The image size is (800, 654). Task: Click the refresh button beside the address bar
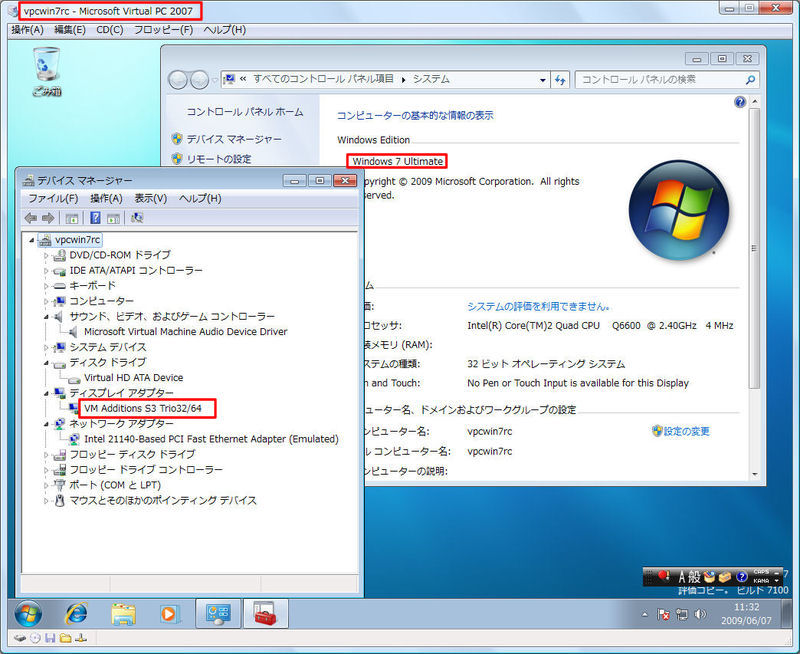point(560,80)
